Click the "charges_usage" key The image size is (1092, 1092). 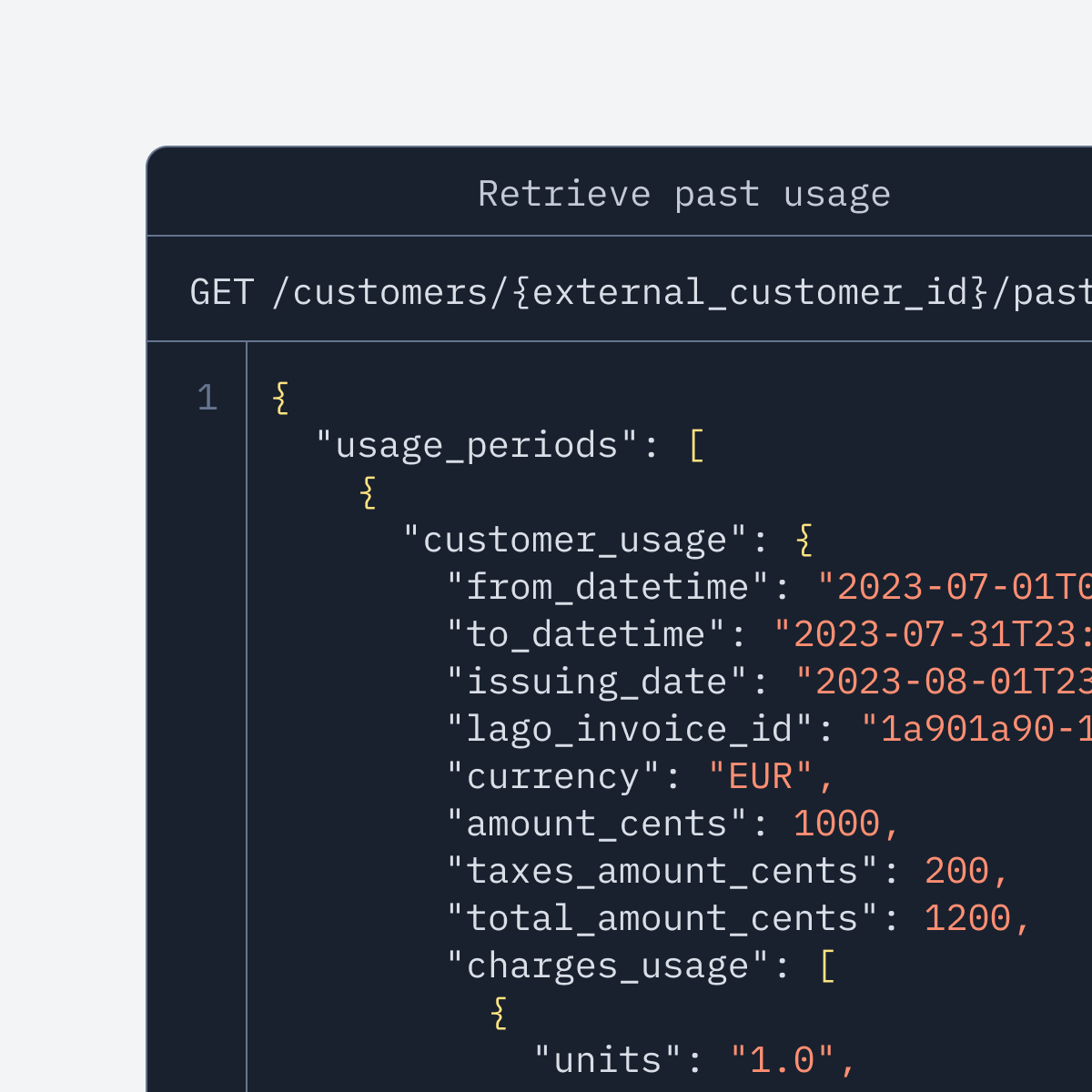[x=608, y=966]
